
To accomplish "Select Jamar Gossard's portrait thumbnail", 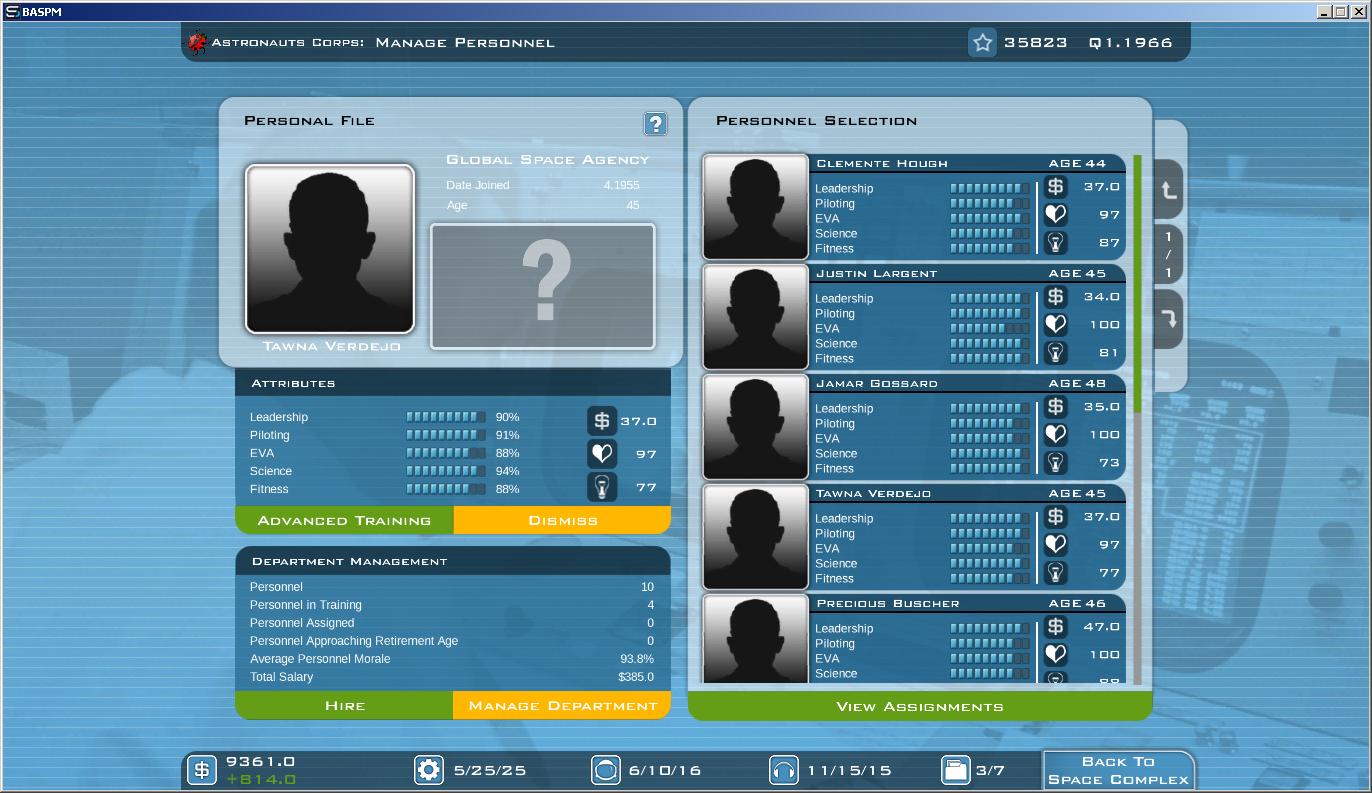I will pos(756,427).
